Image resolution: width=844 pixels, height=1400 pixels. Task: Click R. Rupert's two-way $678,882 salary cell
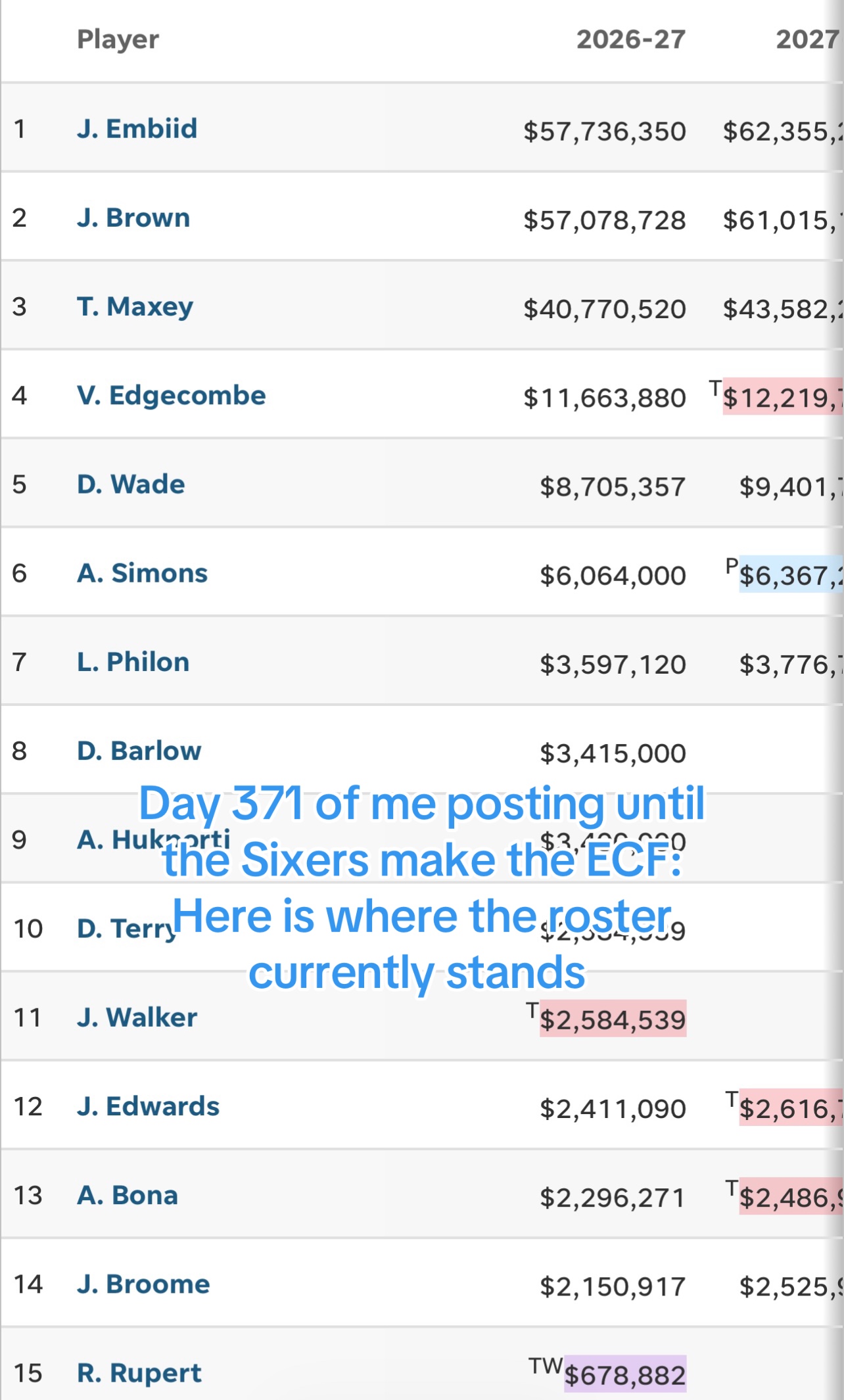(x=625, y=1374)
